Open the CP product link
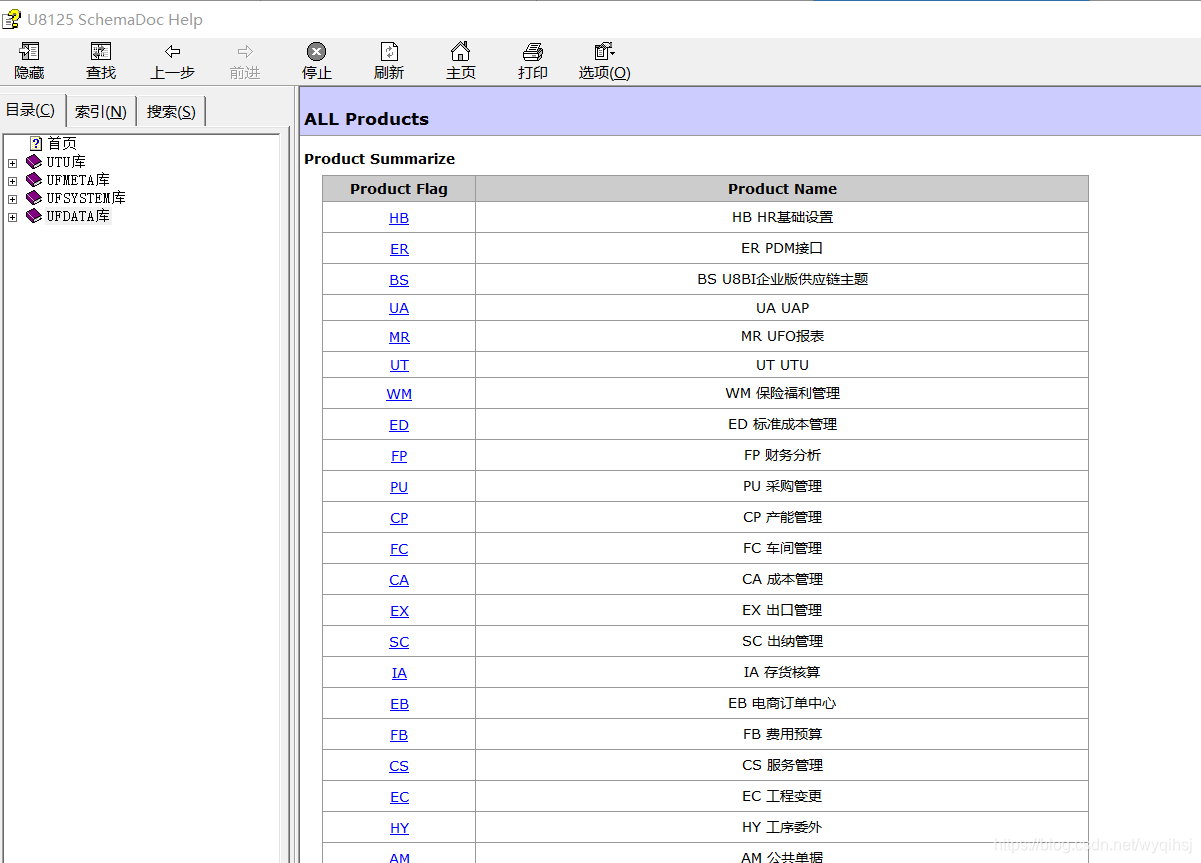 pyautogui.click(x=399, y=518)
